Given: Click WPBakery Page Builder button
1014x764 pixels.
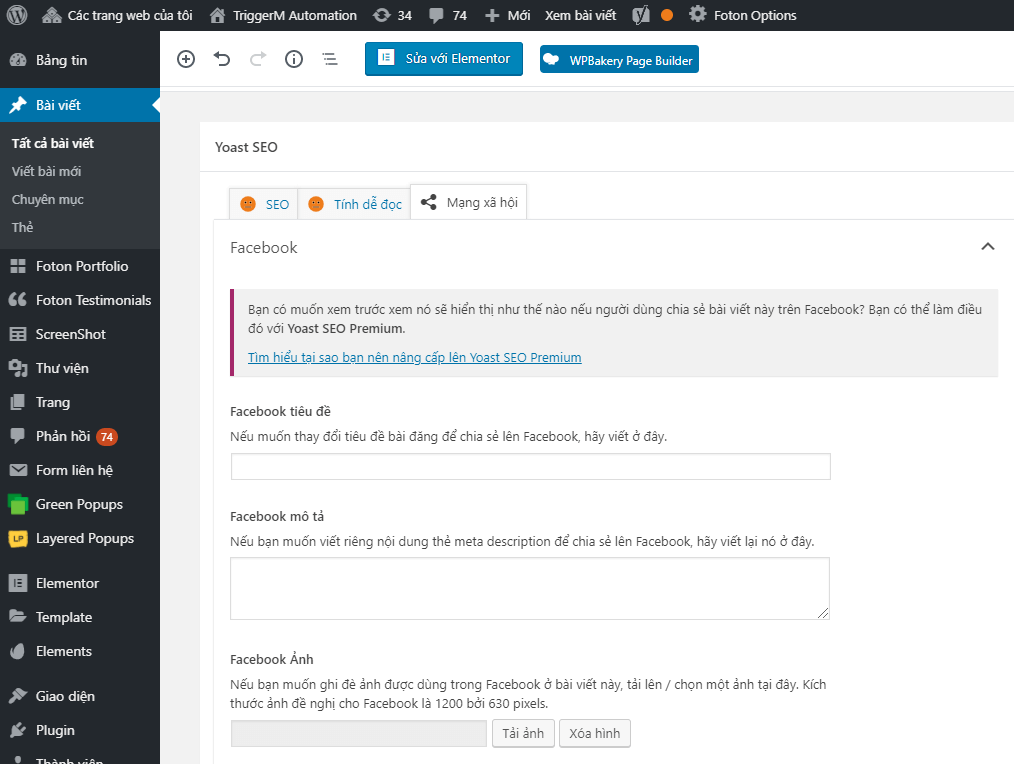Looking at the screenshot, I should point(619,60).
